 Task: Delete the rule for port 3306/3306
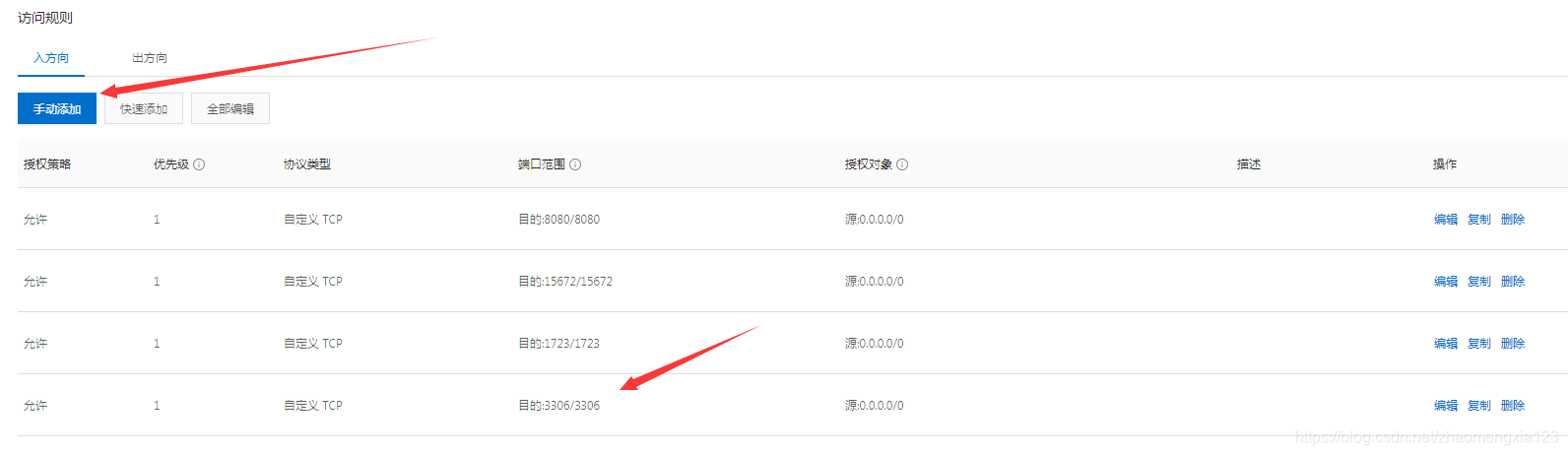pyautogui.click(x=1513, y=406)
